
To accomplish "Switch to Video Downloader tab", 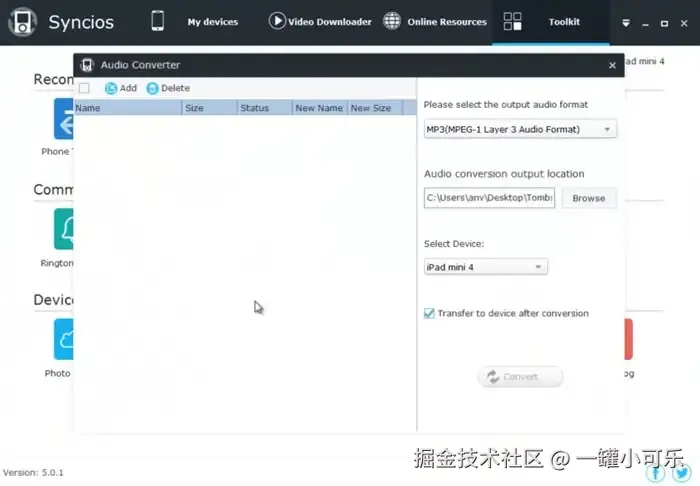I will coord(329,22).
